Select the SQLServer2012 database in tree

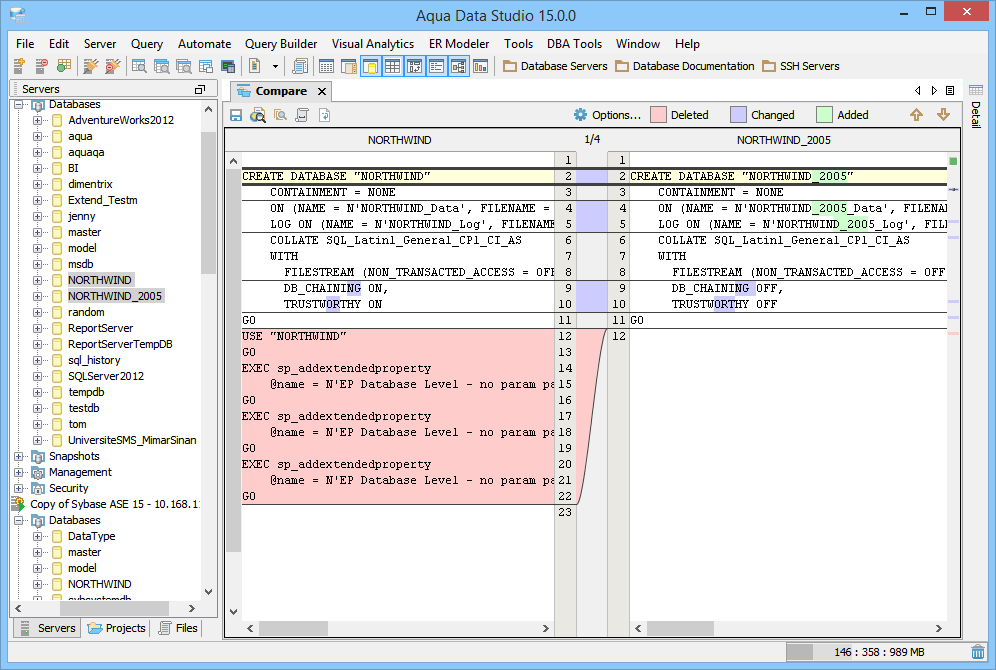tap(105, 376)
